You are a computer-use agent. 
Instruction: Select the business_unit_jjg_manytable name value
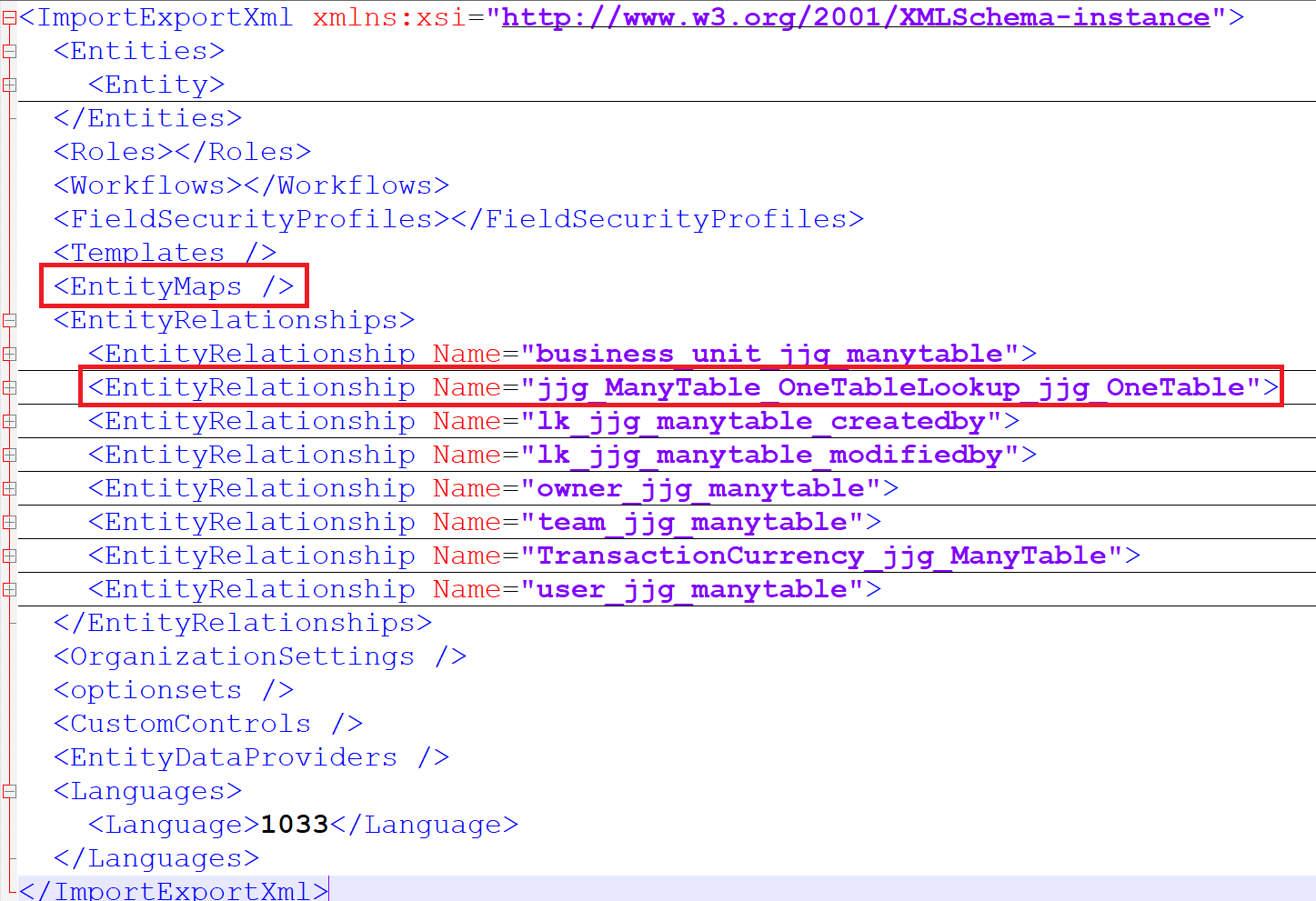click(770, 354)
